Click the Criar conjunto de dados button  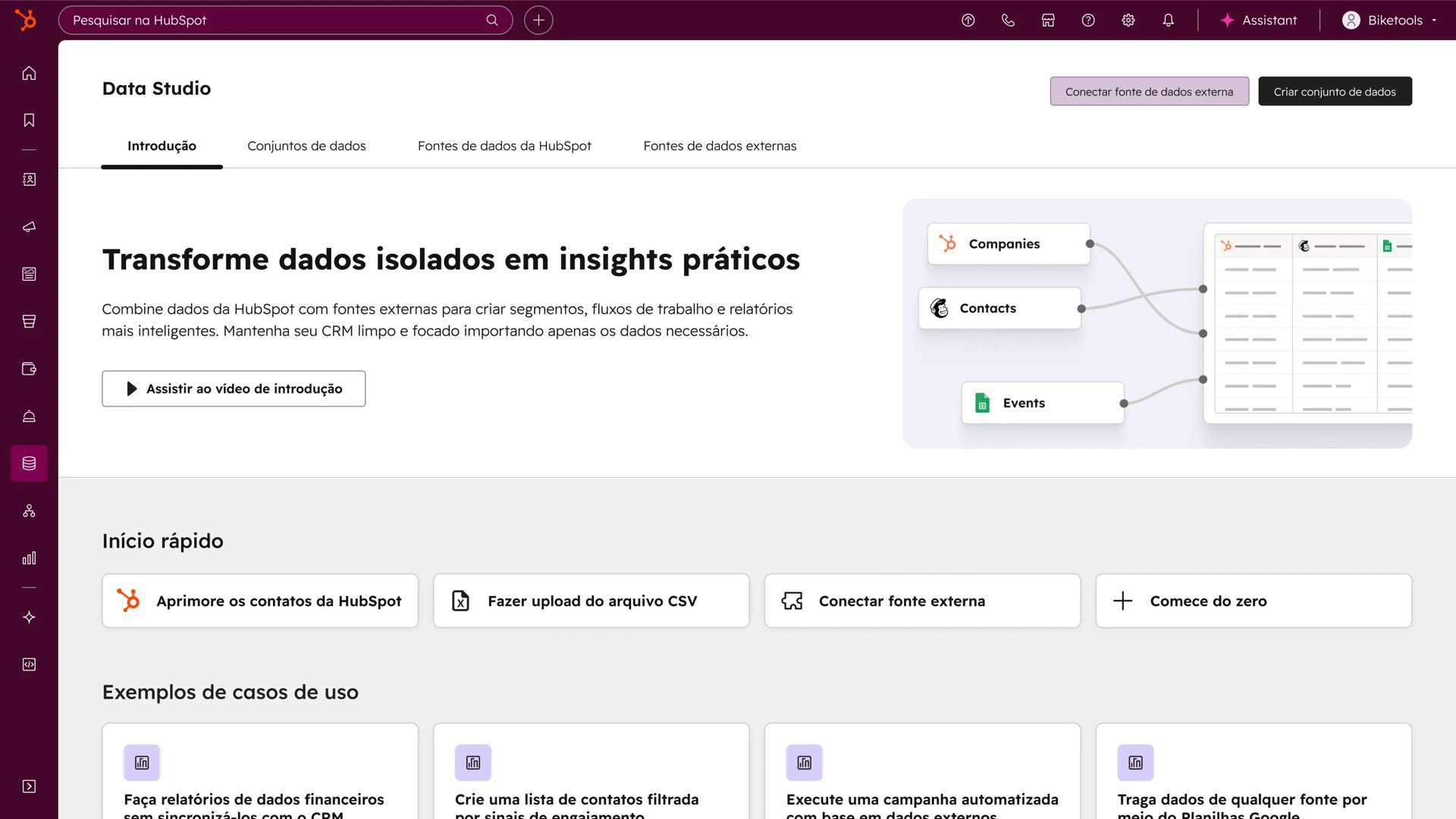pyautogui.click(x=1335, y=91)
